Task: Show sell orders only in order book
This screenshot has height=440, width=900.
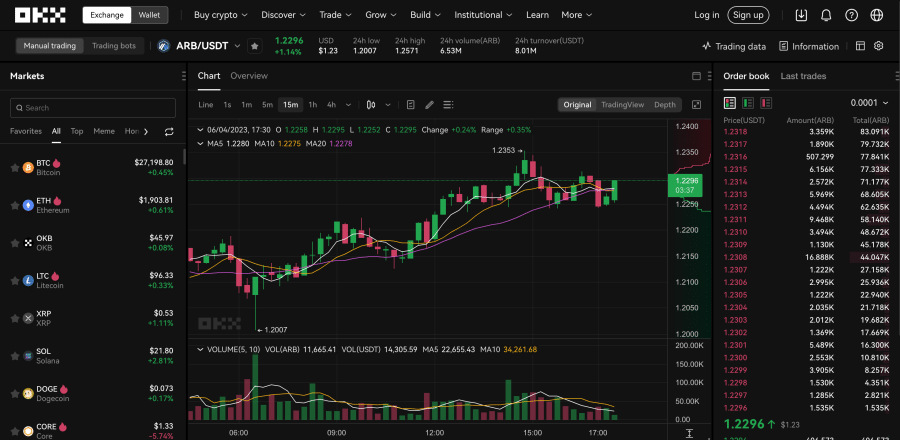Action: pyautogui.click(x=765, y=102)
